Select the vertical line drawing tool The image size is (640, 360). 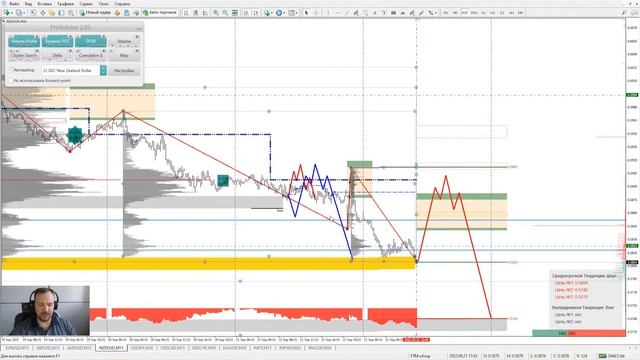328,13
